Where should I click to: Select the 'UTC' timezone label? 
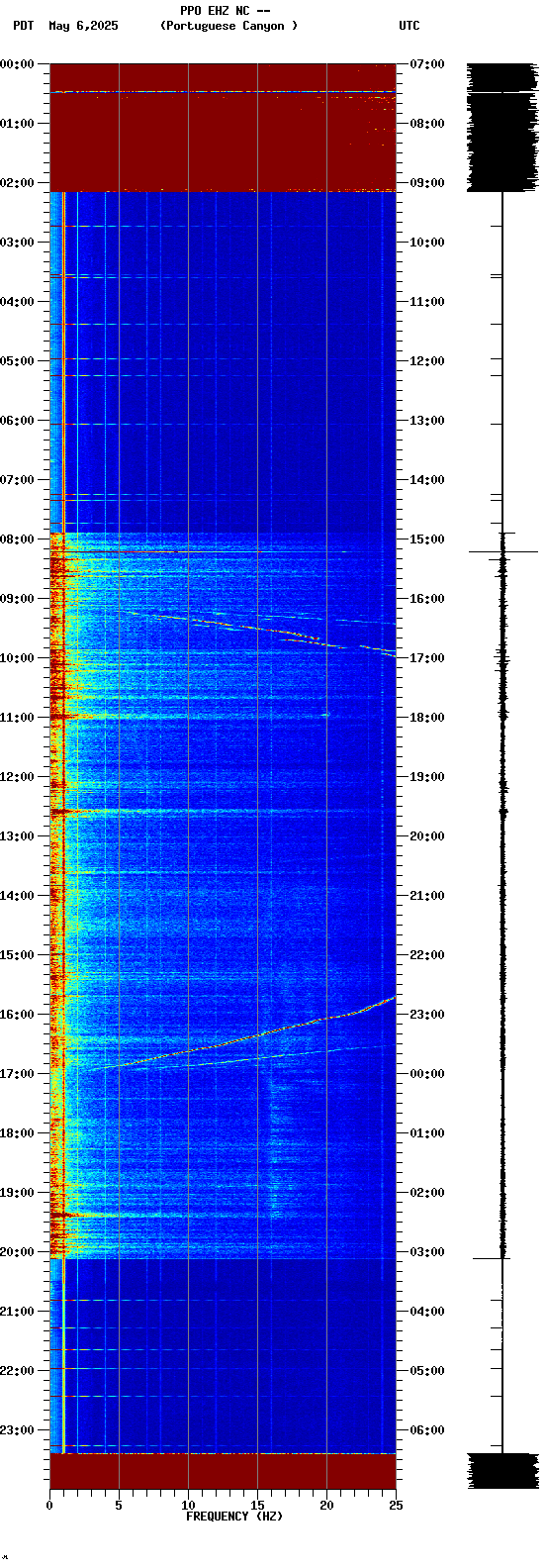pos(409,26)
